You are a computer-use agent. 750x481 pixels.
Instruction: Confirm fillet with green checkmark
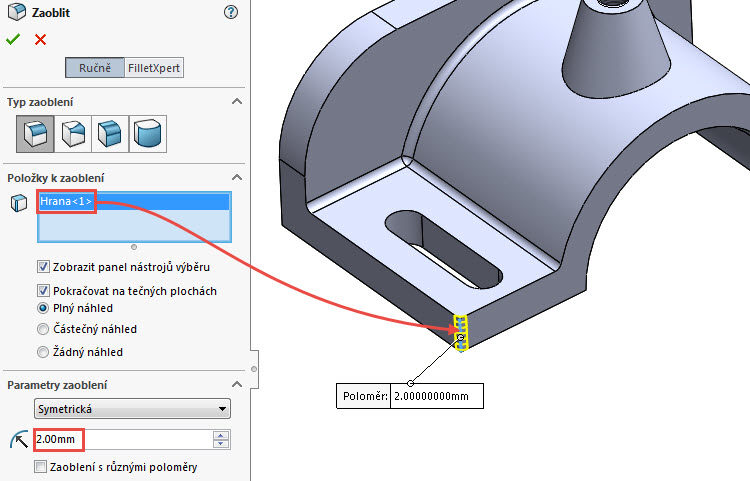[x=13, y=39]
